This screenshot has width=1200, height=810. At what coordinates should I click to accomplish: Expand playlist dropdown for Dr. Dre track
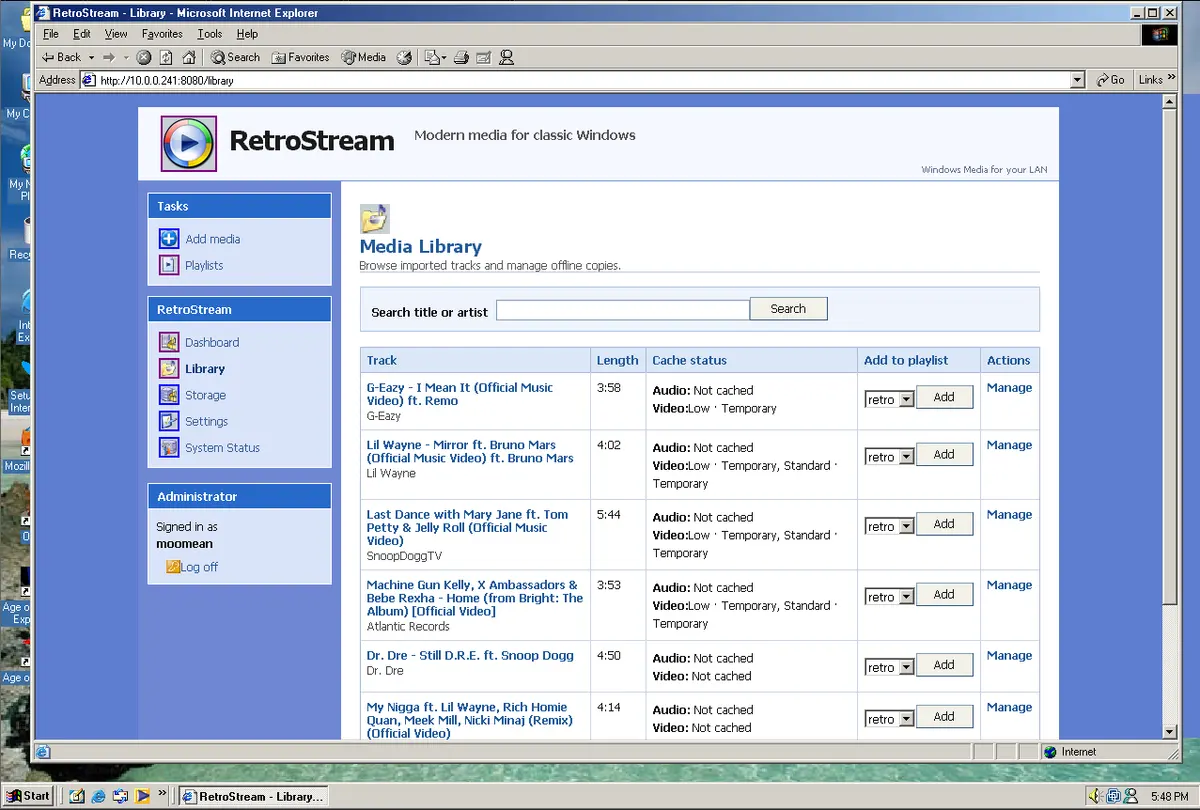(x=906, y=667)
